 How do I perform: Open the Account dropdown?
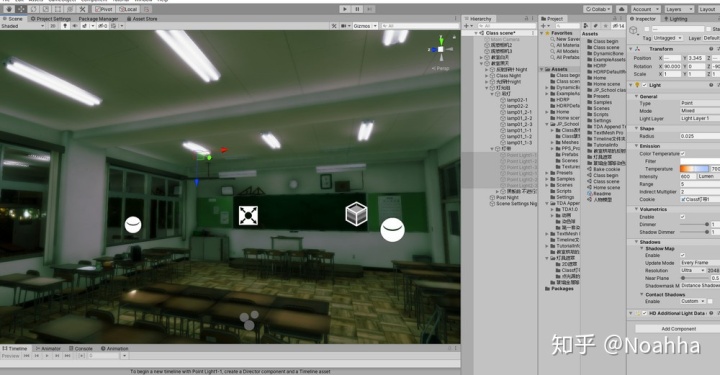(645, 9)
